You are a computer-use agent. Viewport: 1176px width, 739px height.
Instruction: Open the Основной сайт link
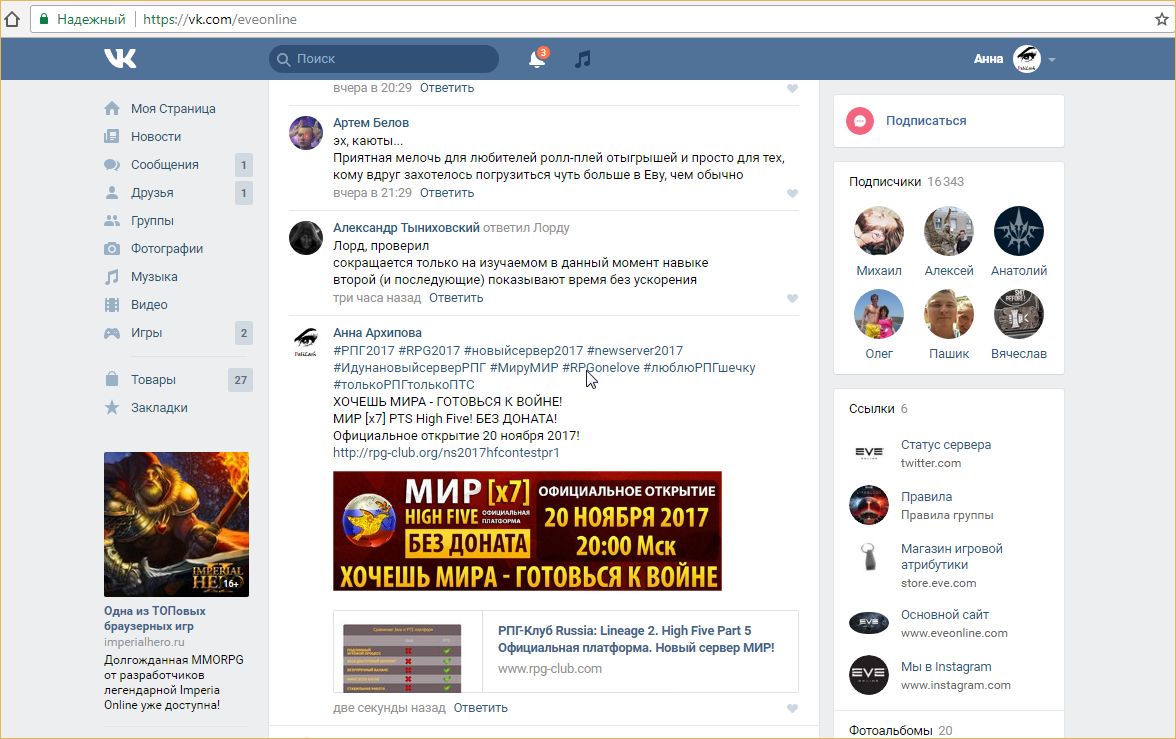coord(945,614)
